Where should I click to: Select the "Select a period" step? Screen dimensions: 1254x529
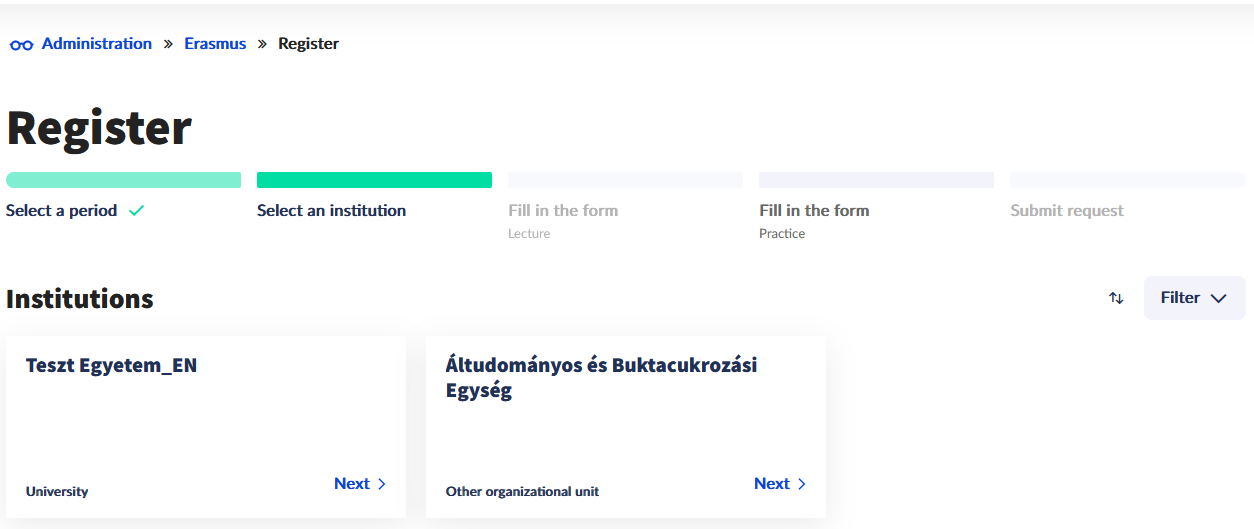point(62,211)
